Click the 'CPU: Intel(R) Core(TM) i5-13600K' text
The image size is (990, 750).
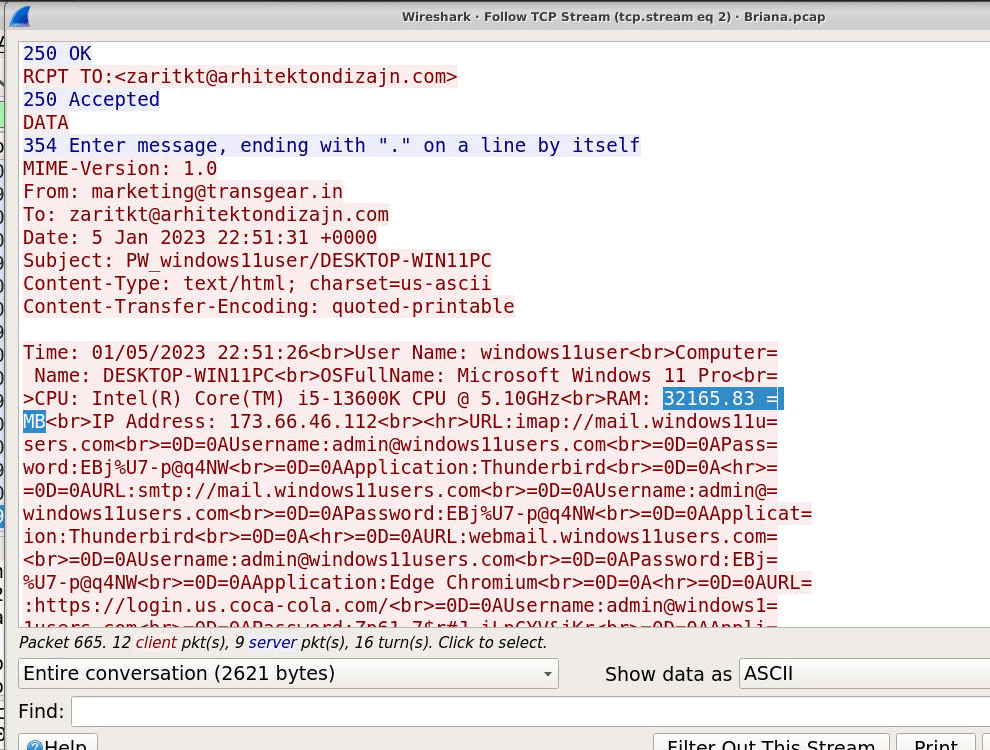click(x=217, y=398)
